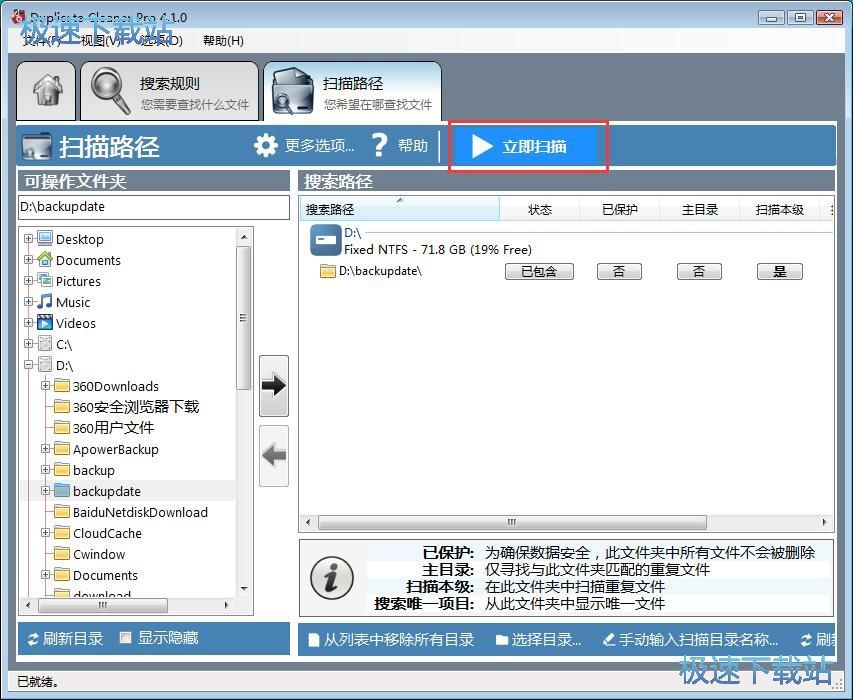Click 手动输入扫描目录名称... button
The height and width of the screenshot is (700, 853).
point(690,639)
